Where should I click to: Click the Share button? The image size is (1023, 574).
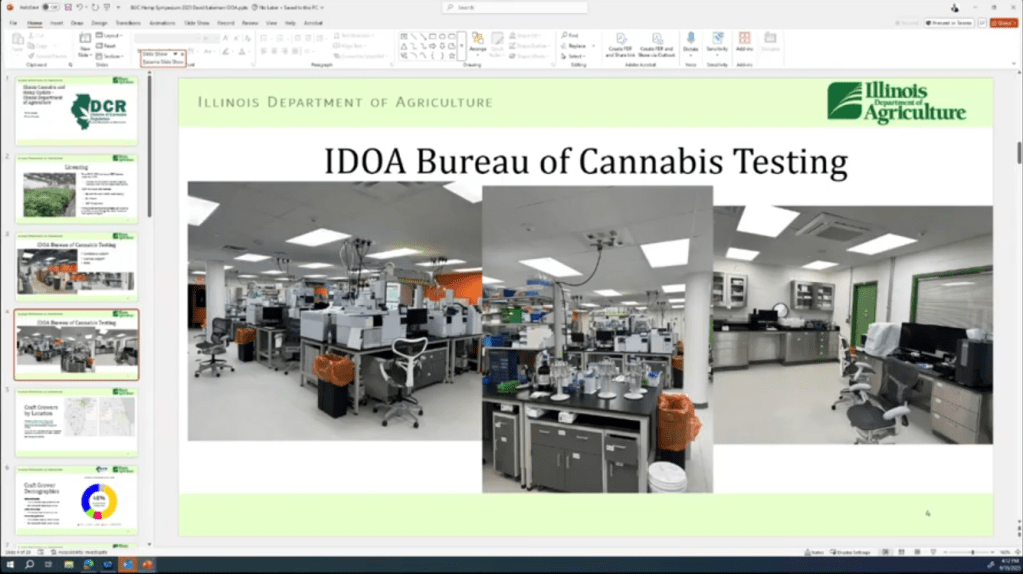click(1003, 22)
